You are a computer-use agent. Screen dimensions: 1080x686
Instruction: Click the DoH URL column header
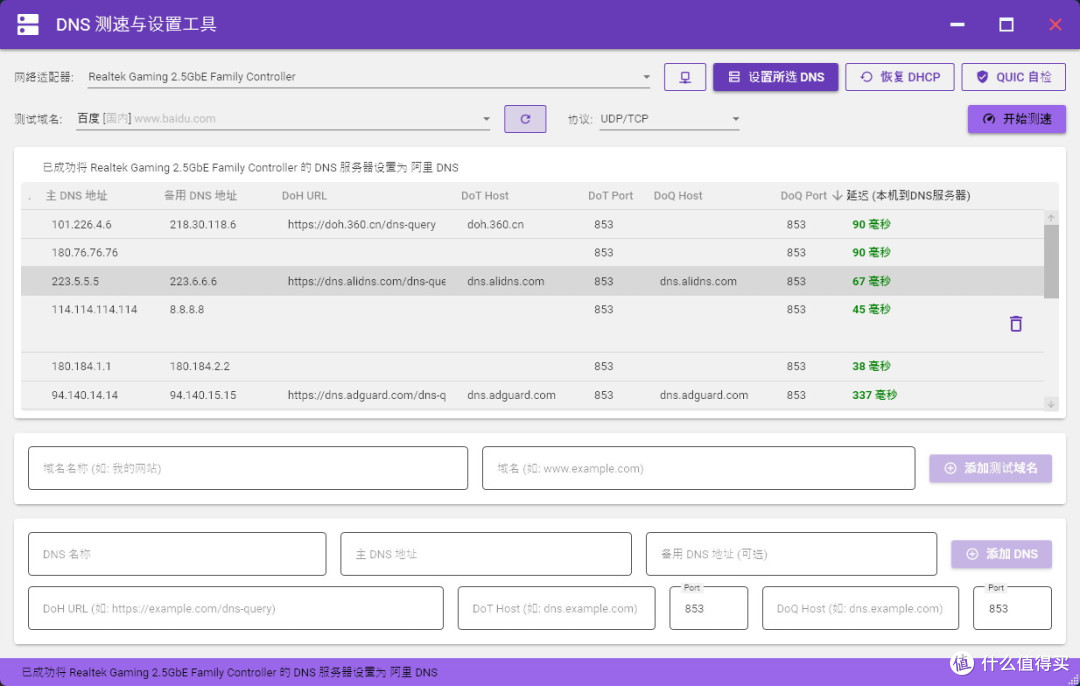[x=304, y=196]
